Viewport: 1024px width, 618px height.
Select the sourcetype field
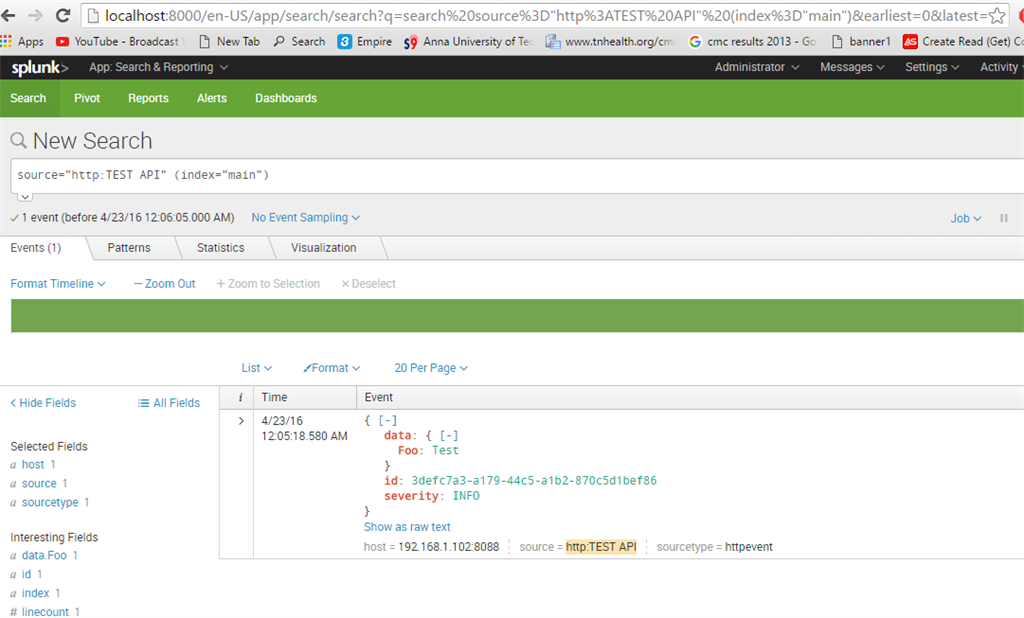[x=50, y=502]
